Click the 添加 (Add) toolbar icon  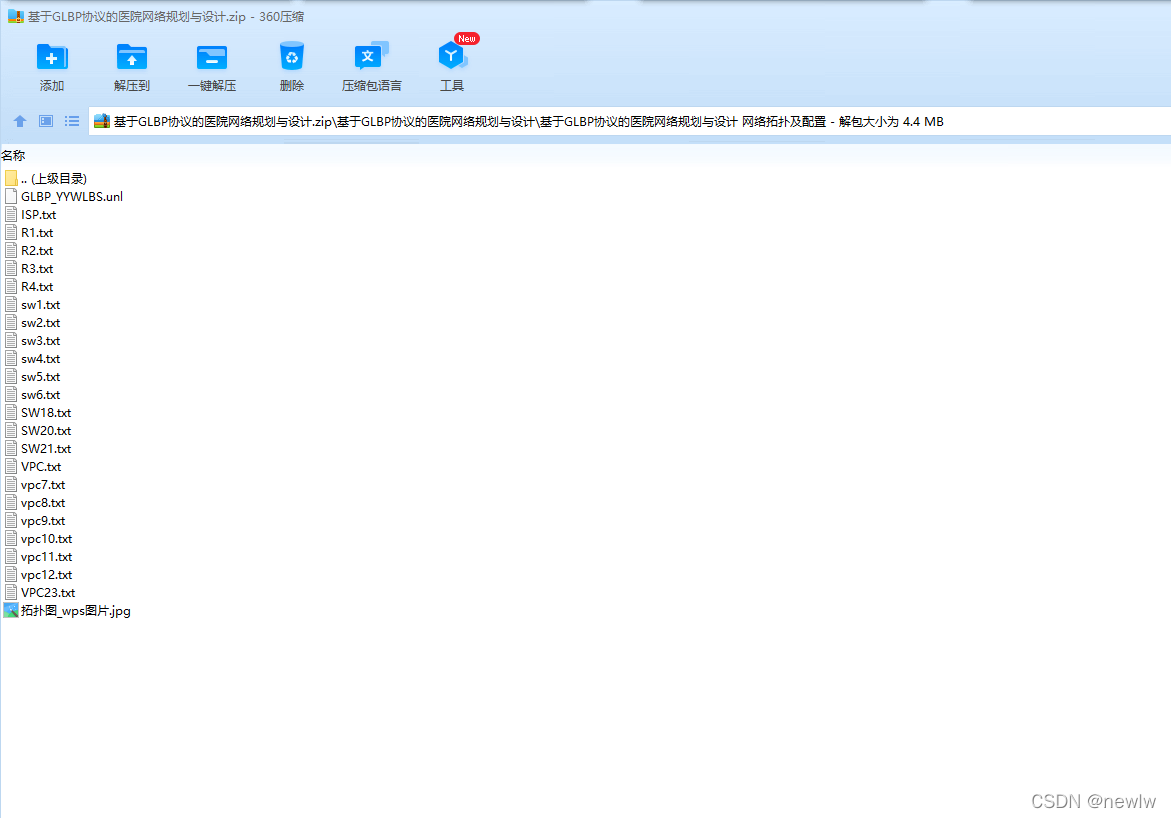pyautogui.click(x=52, y=58)
